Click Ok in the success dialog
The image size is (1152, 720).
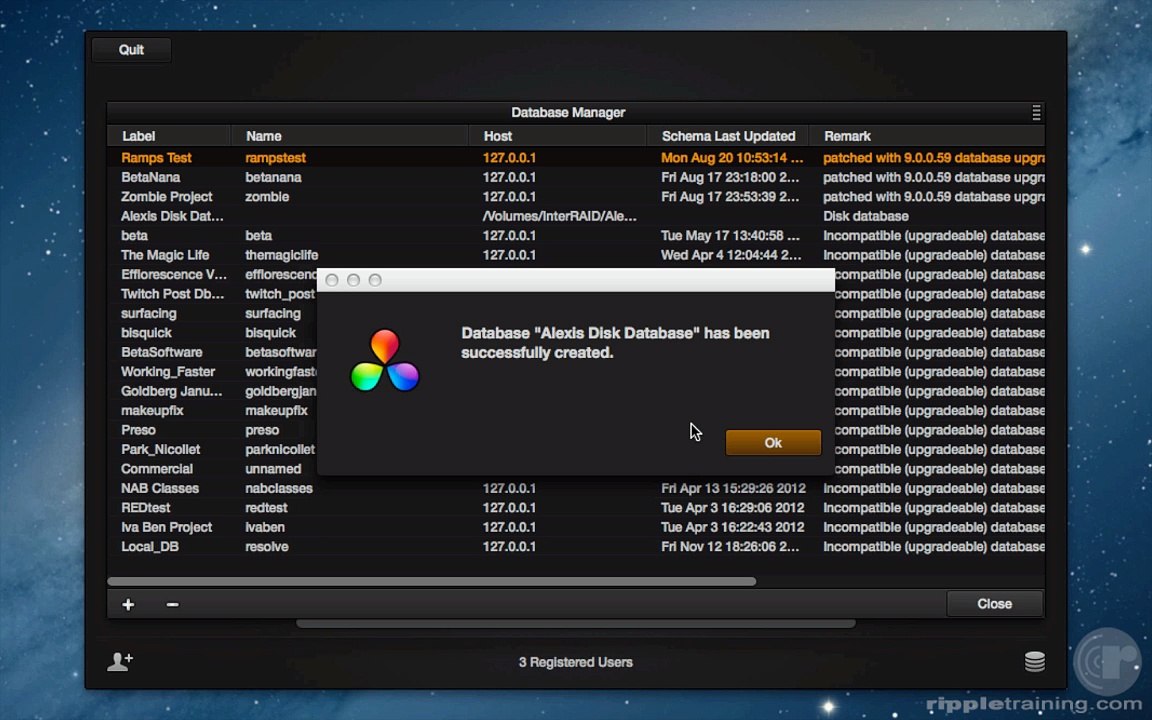pyautogui.click(x=773, y=443)
